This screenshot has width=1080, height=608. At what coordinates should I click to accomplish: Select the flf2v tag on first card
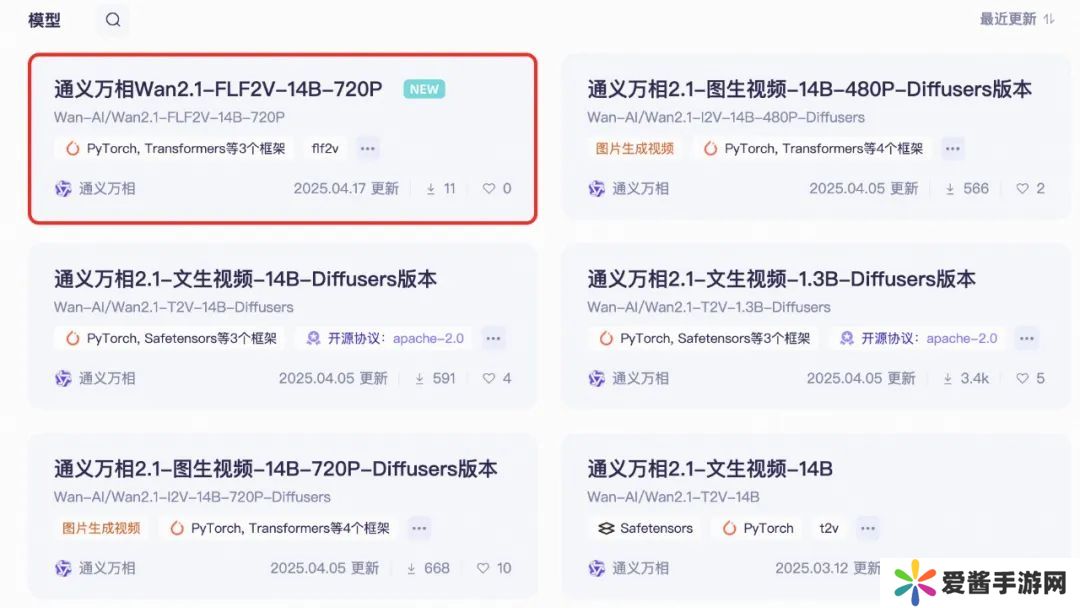click(325, 149)
